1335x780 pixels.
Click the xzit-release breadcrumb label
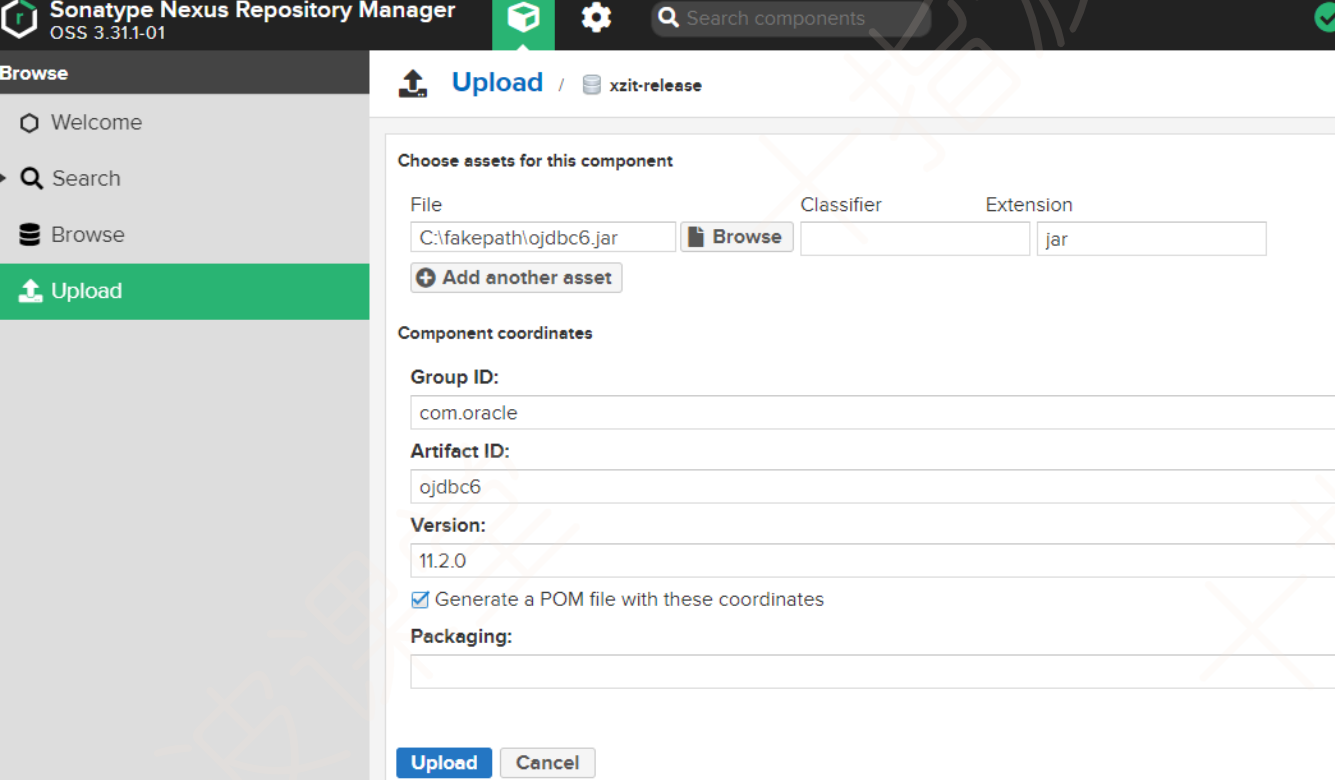click(x=655, y=86)
